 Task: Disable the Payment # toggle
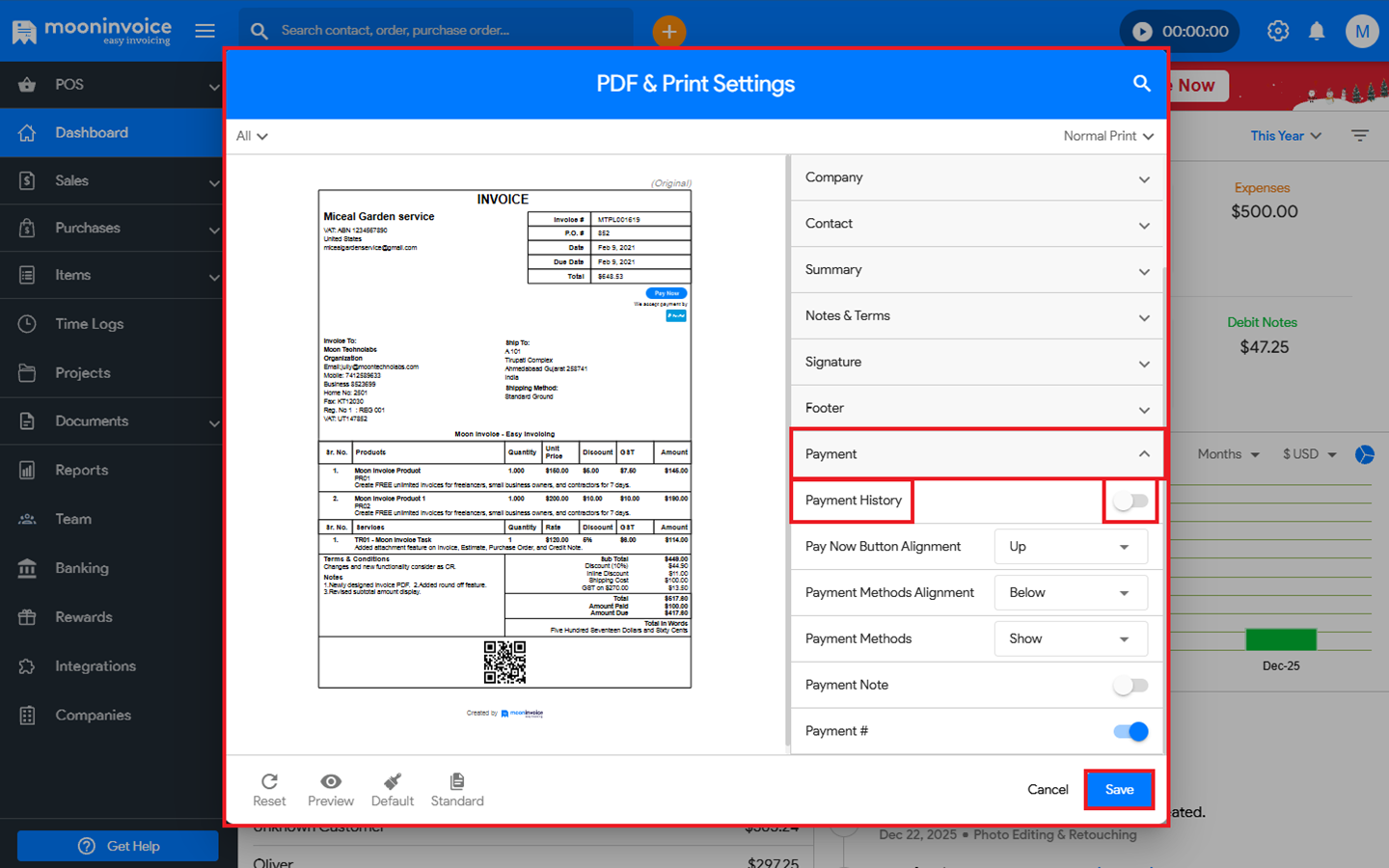click(1130, 732)
